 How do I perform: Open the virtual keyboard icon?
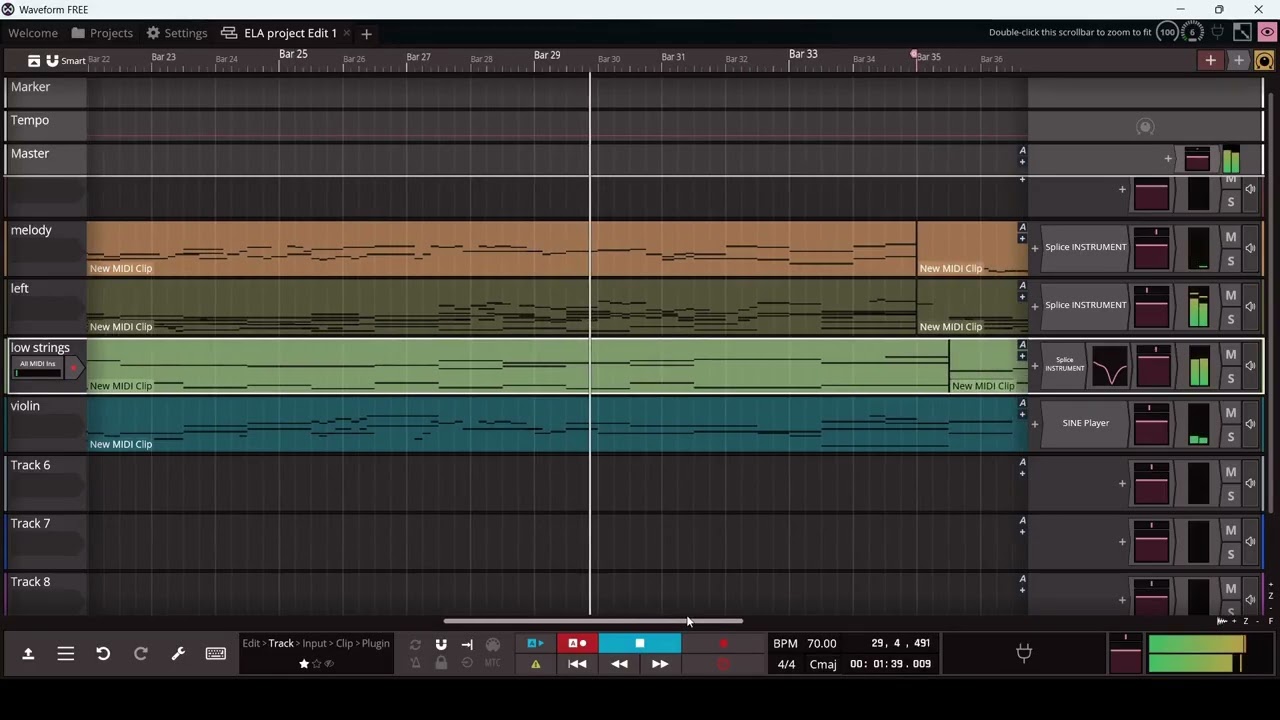[216, 654]
